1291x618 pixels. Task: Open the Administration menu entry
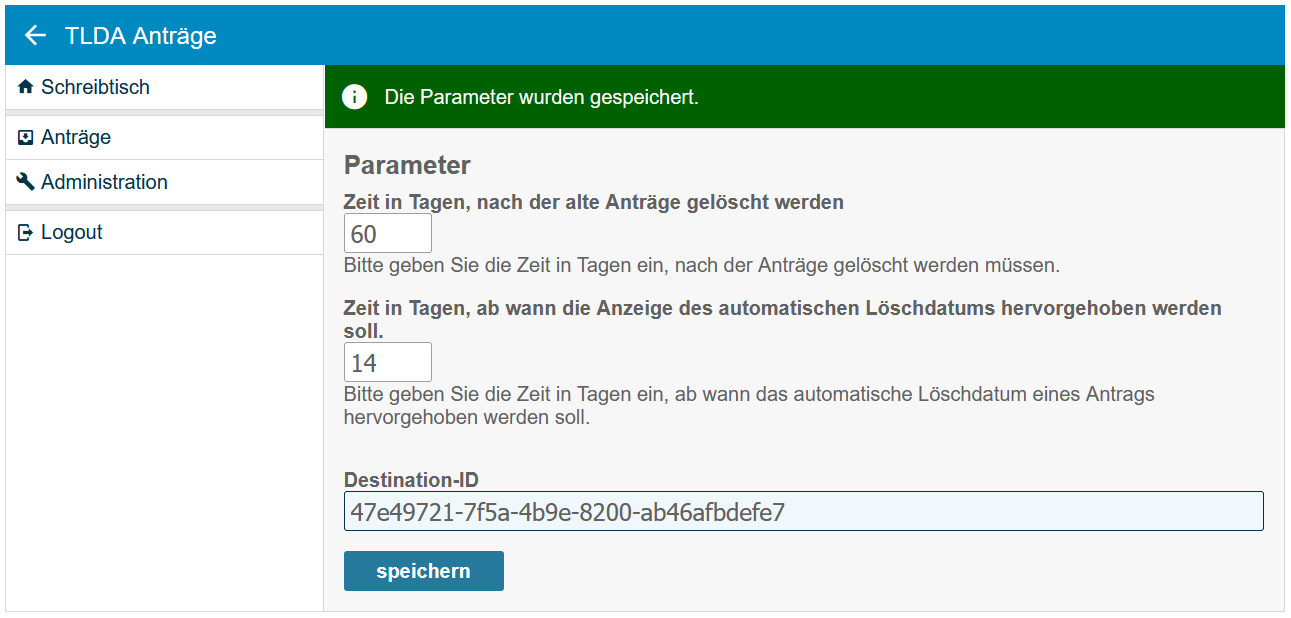click(104, 182)
